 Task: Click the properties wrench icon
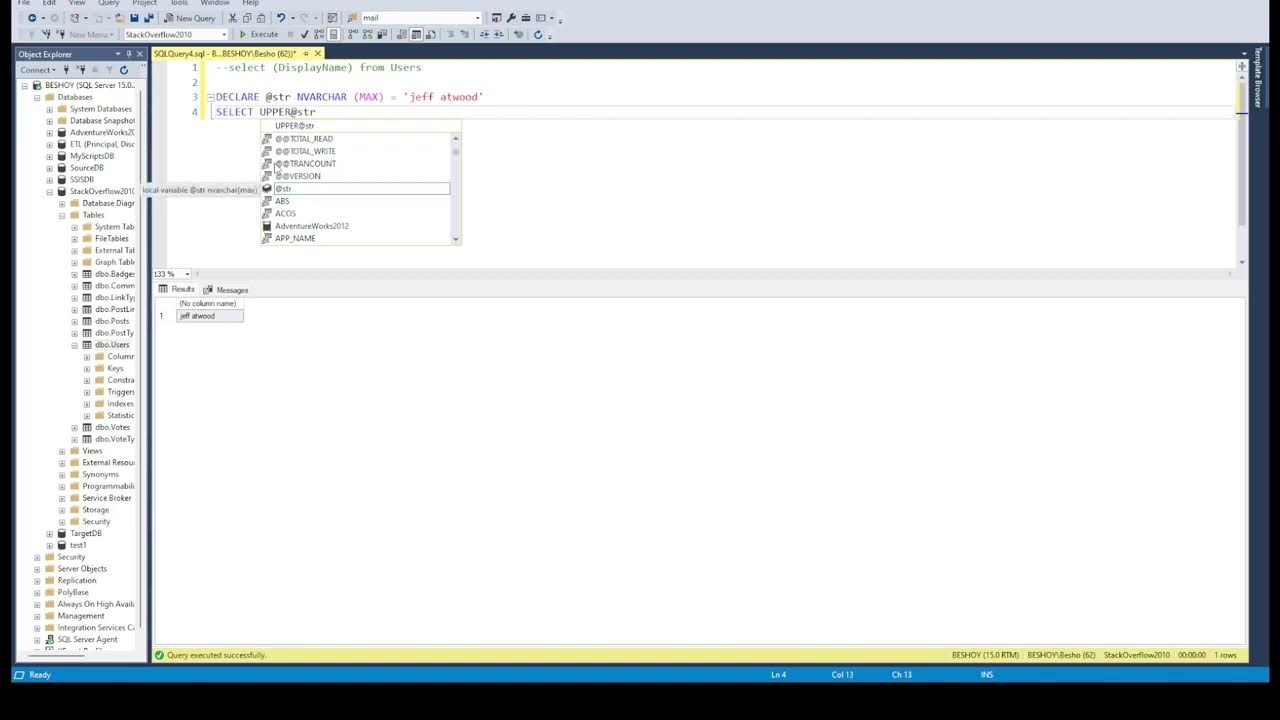[x=511, y=18]
